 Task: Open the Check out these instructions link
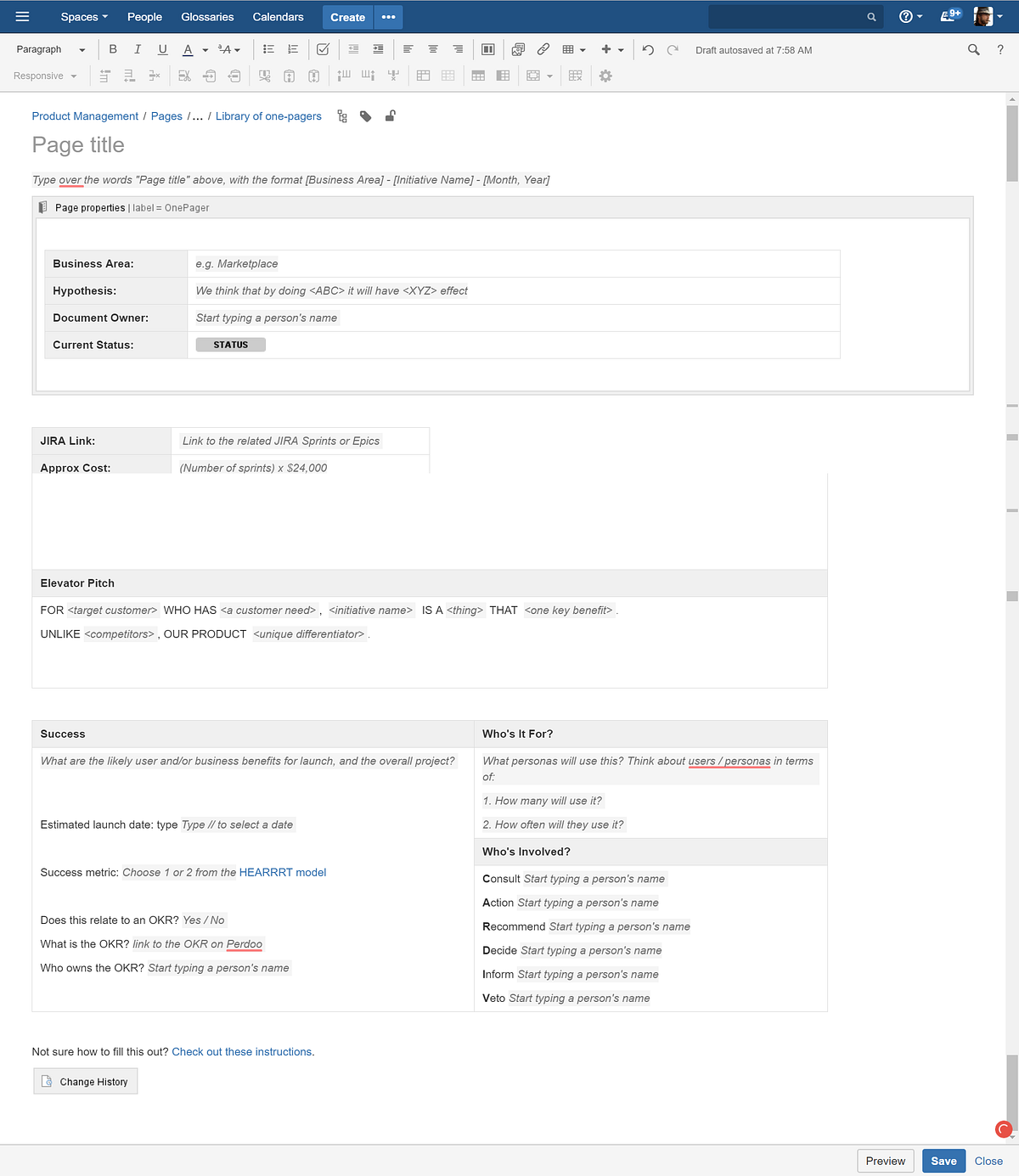click(241, 1051)
